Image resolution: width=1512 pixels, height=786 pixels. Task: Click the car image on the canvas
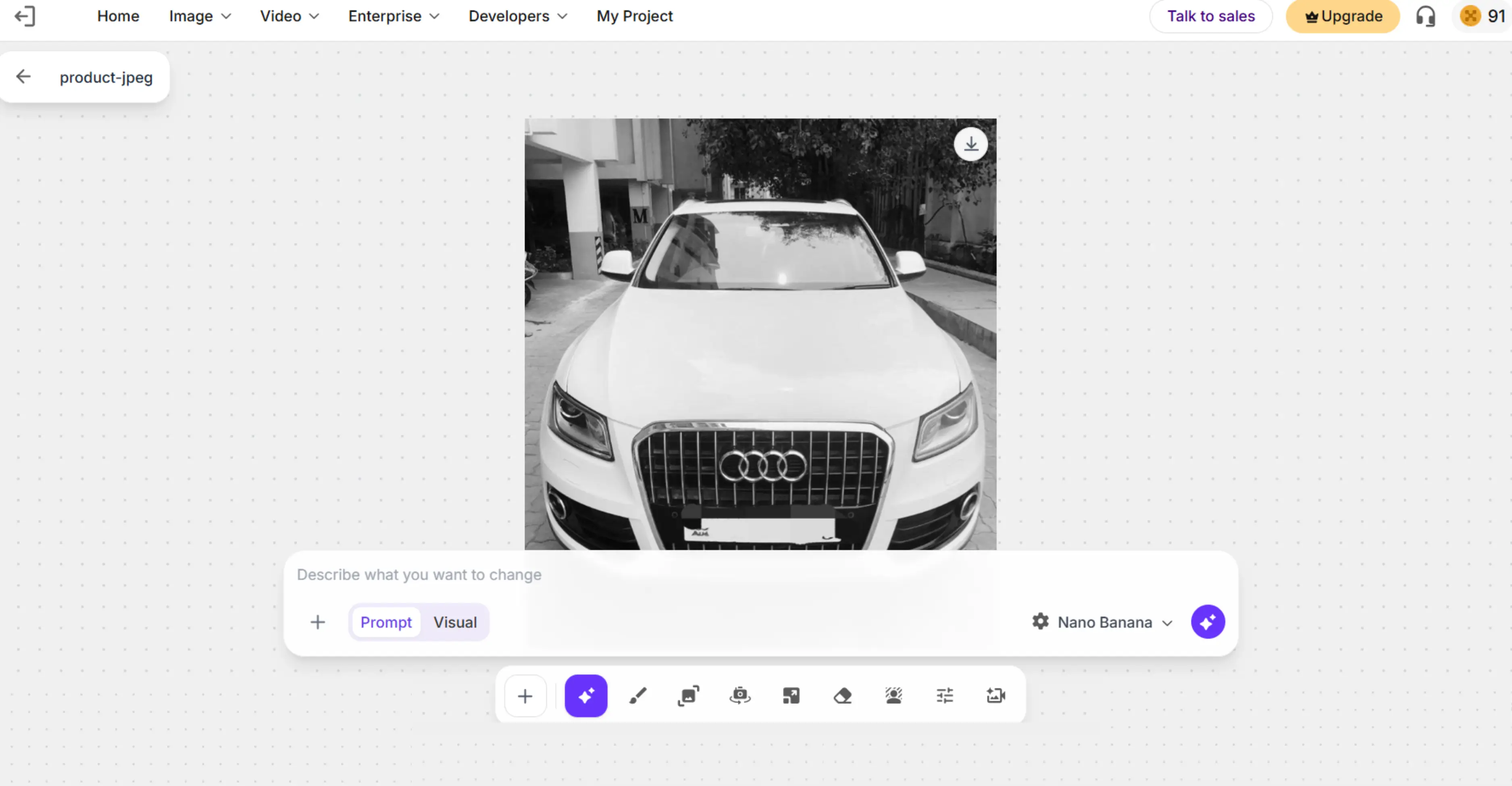tap(760, 334)
